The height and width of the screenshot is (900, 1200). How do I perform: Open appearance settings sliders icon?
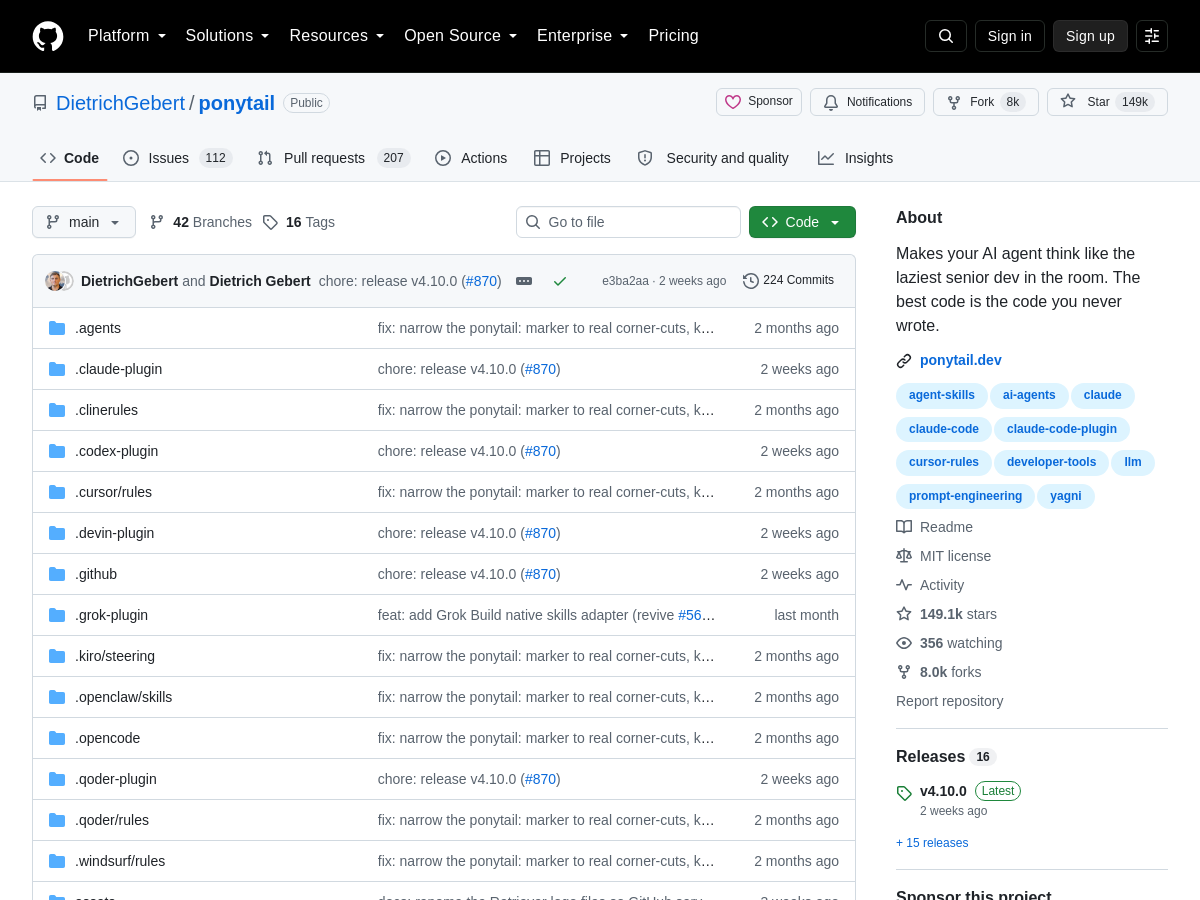click(x=1152, y=36)
